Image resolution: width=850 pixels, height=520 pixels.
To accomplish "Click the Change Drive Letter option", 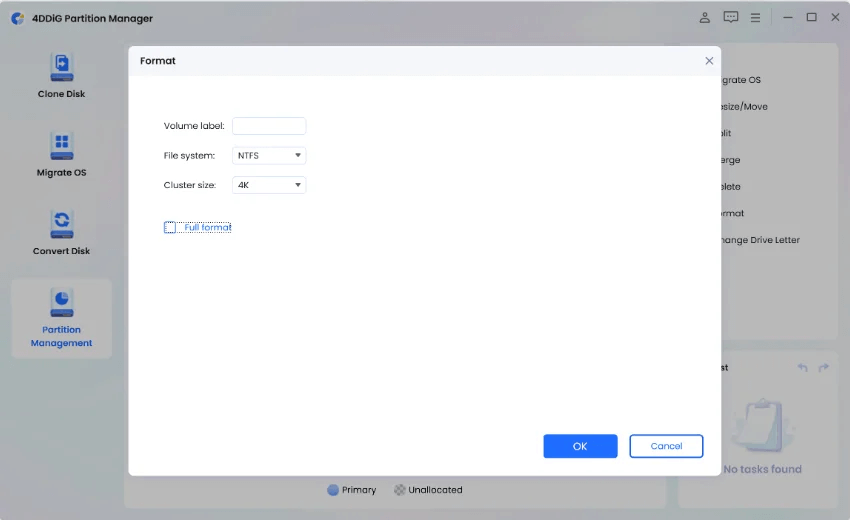I will click(761, 240).
